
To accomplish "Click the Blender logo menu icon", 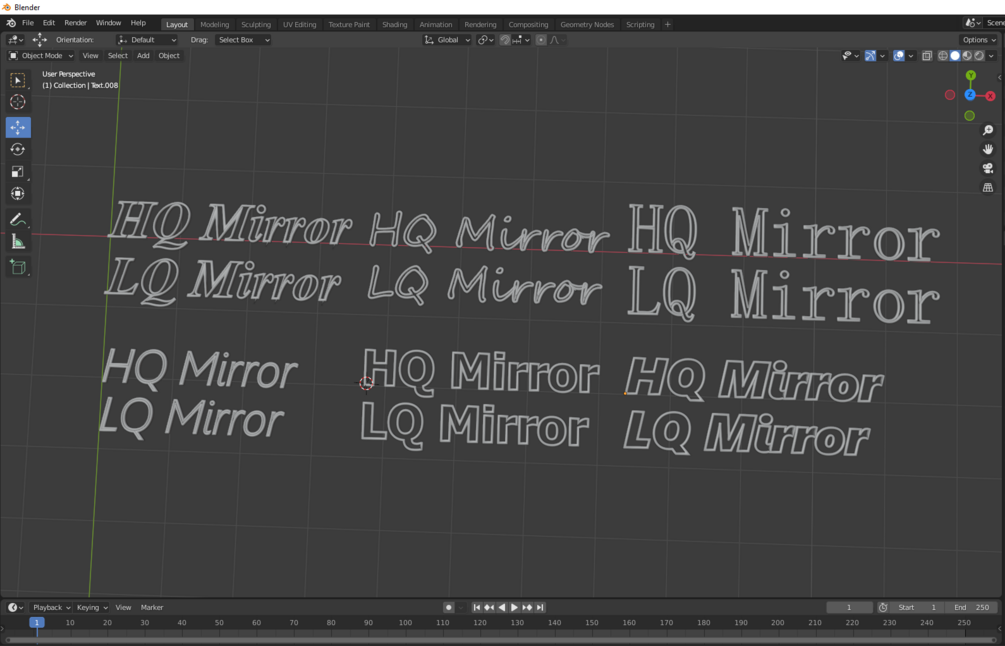I will [x=11, y=23].
